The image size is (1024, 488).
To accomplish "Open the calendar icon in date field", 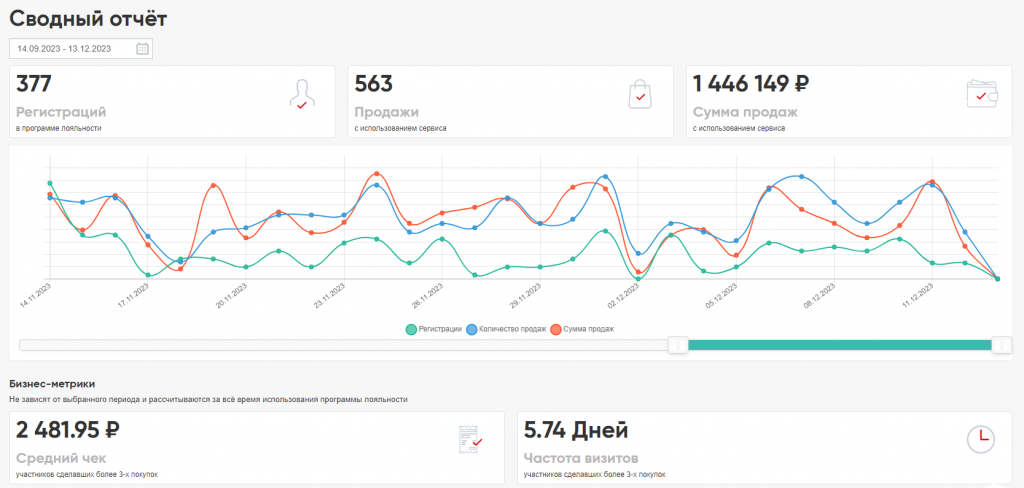I will (142, 48).
